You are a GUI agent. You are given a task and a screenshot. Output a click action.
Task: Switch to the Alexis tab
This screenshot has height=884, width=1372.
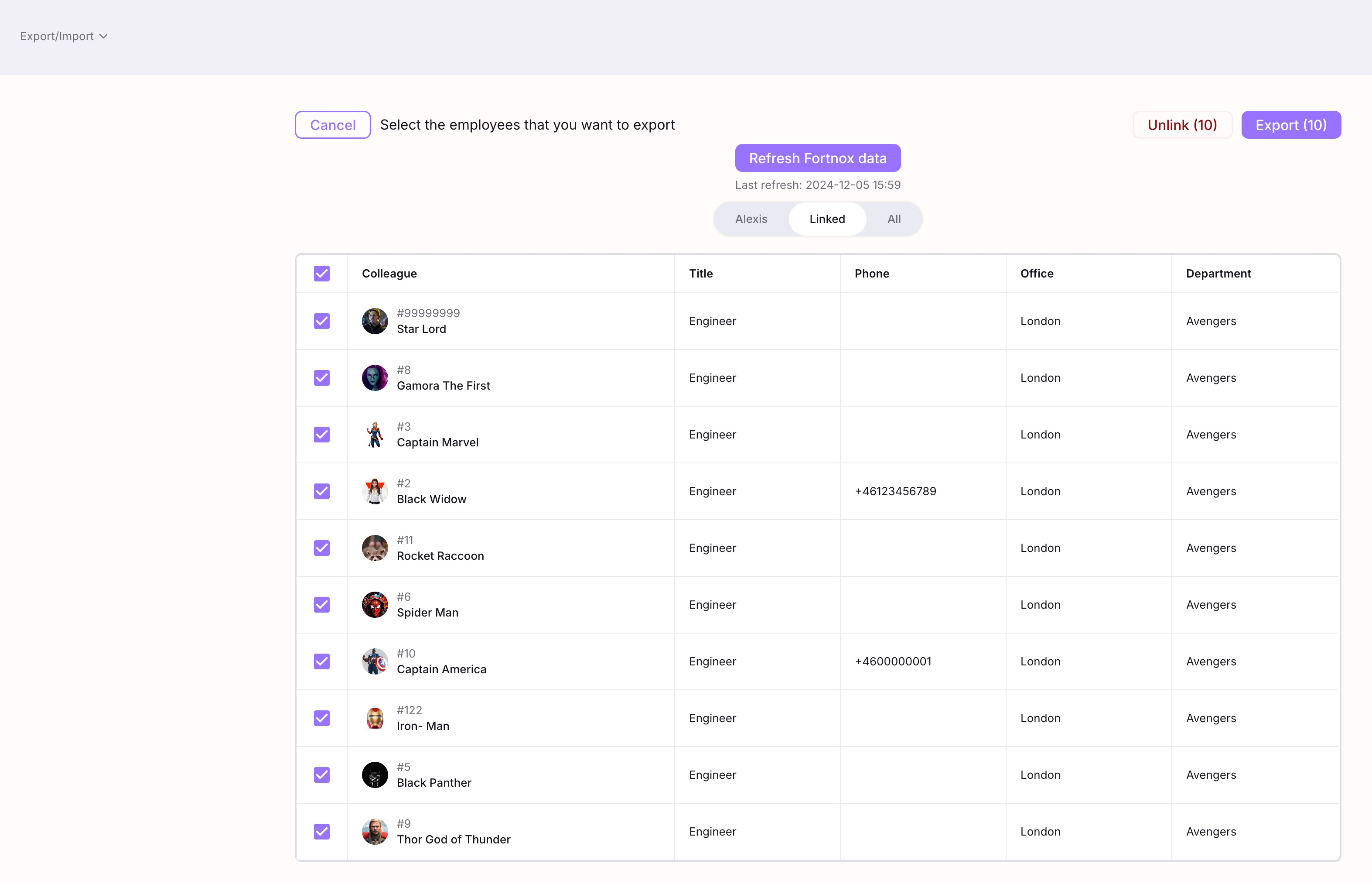(x=751, y=219)
